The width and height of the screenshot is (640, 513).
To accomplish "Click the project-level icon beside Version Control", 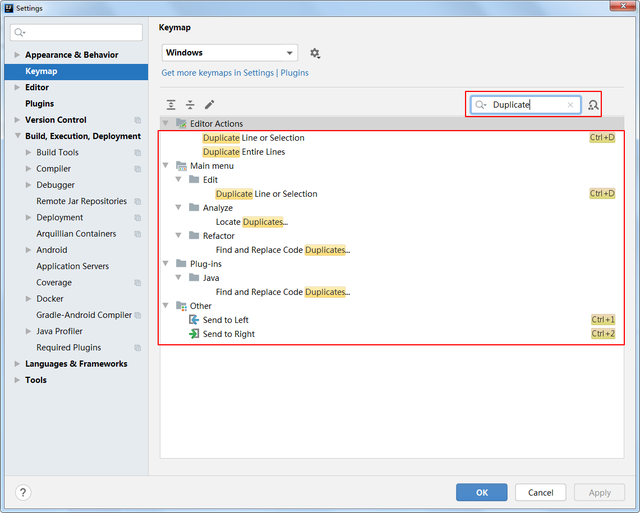I will point(138,120).
